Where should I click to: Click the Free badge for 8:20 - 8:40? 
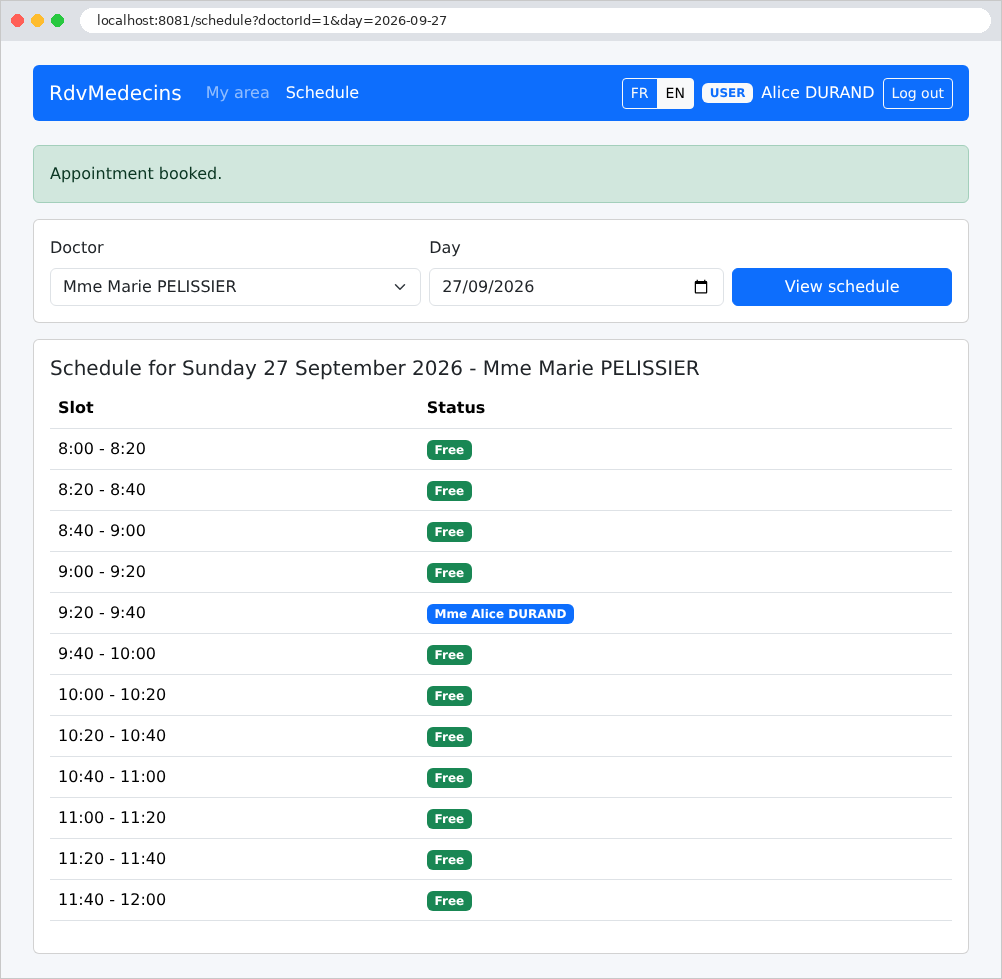coord(449,491)
